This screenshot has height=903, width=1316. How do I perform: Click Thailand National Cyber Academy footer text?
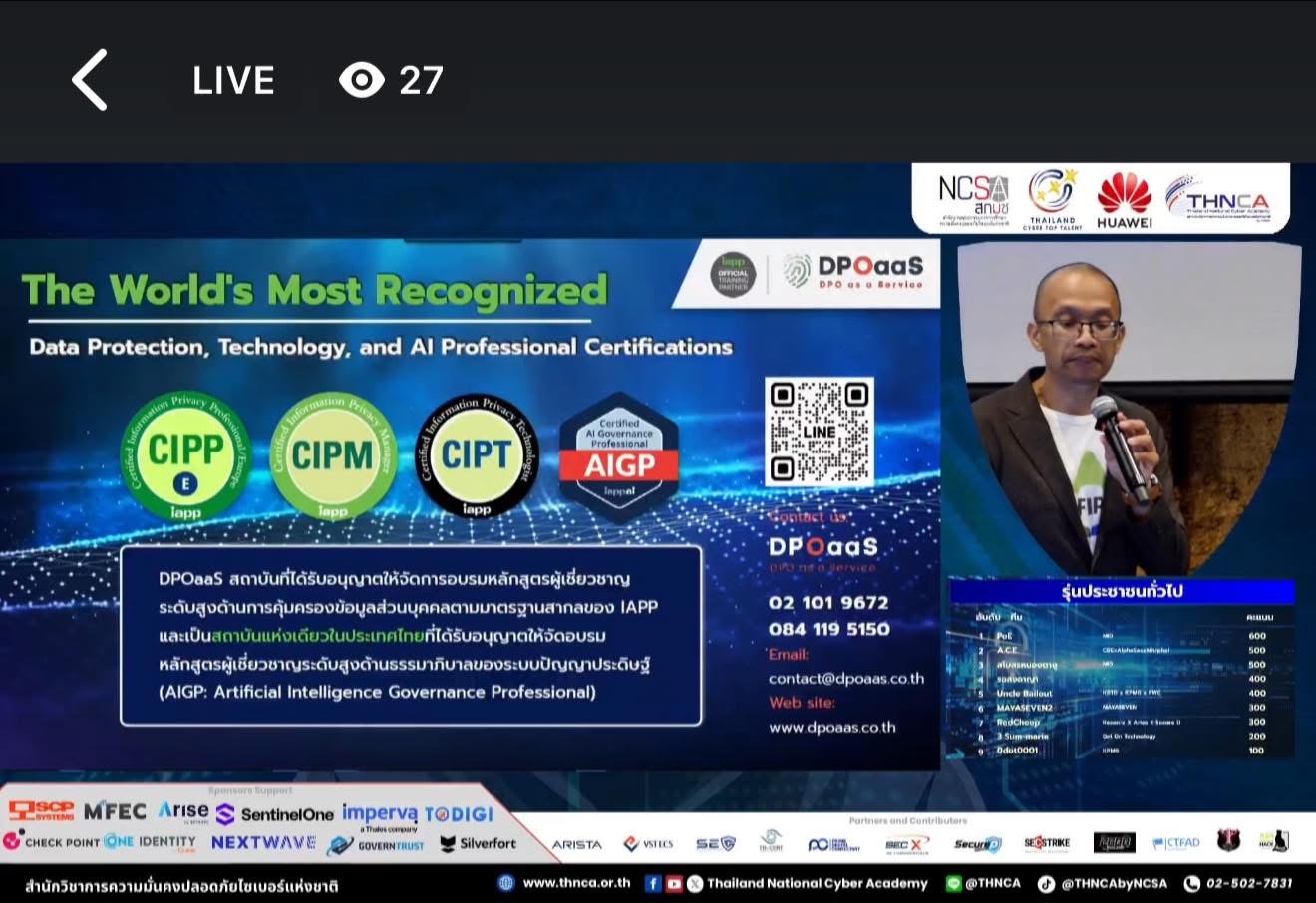[818, 883]
